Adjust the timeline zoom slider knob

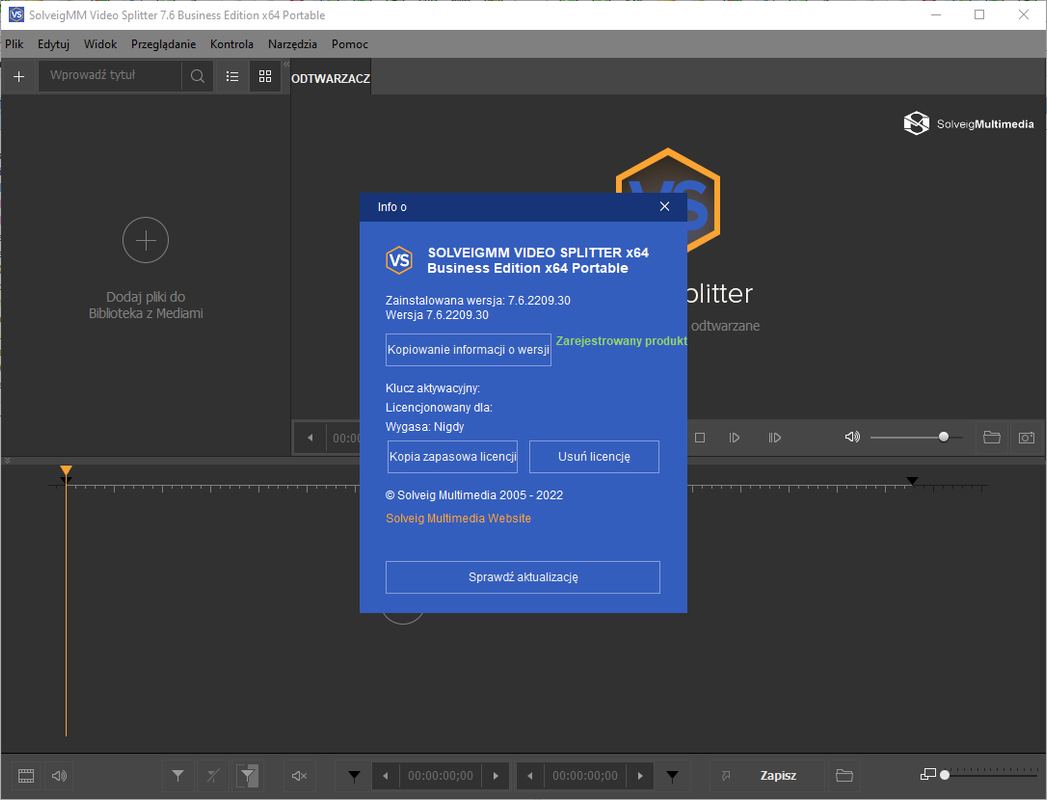[x=944, y=775]
